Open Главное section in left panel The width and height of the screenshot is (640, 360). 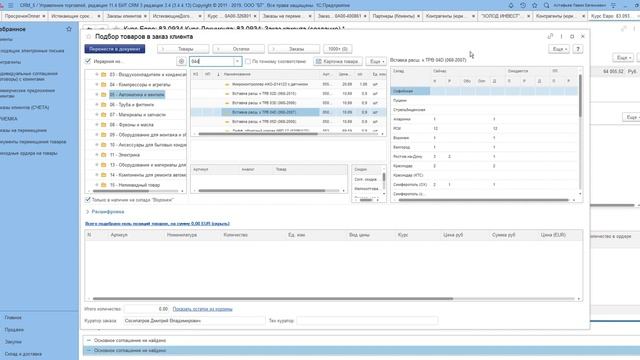13,317
